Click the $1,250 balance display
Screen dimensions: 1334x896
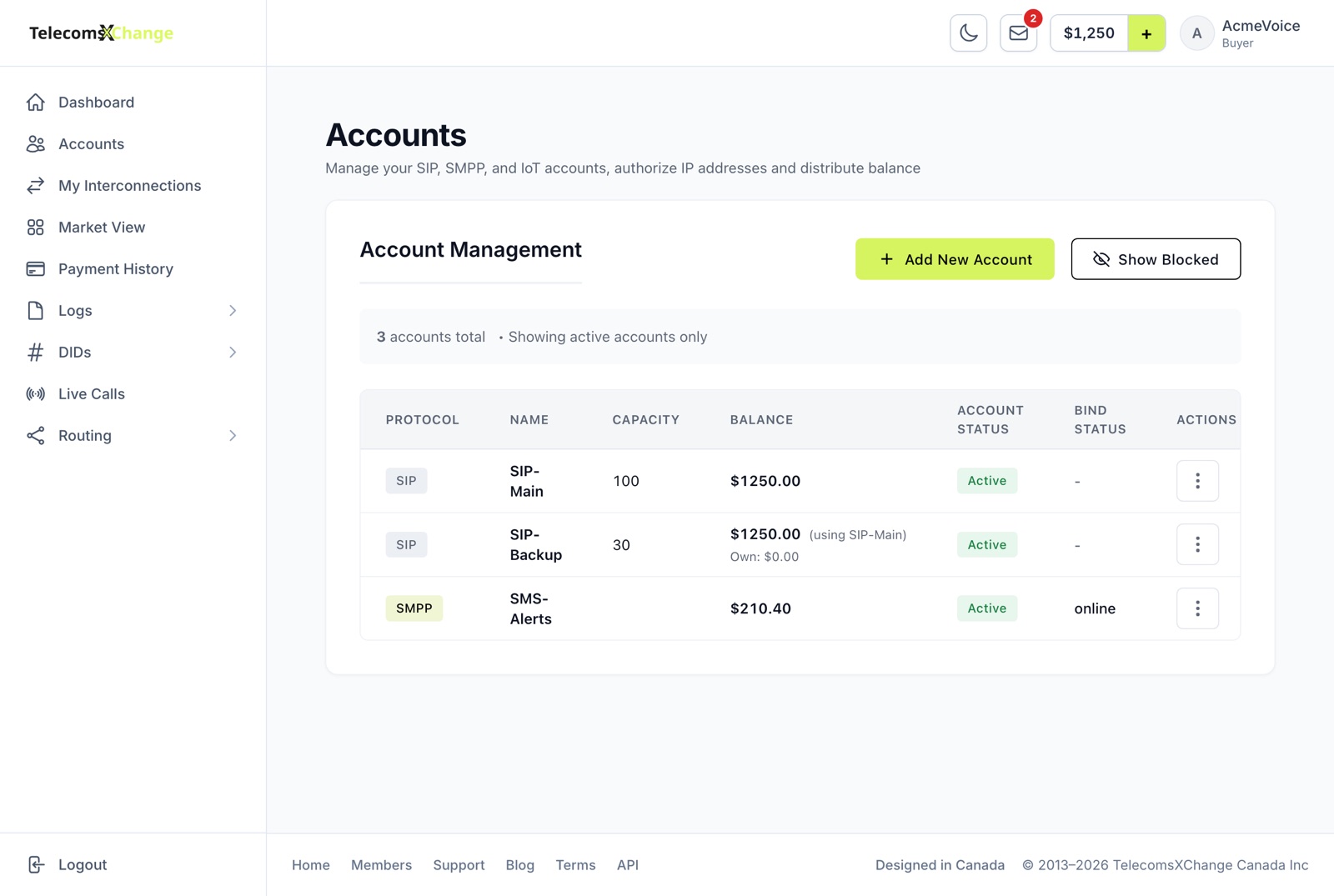pos(1089,33)
